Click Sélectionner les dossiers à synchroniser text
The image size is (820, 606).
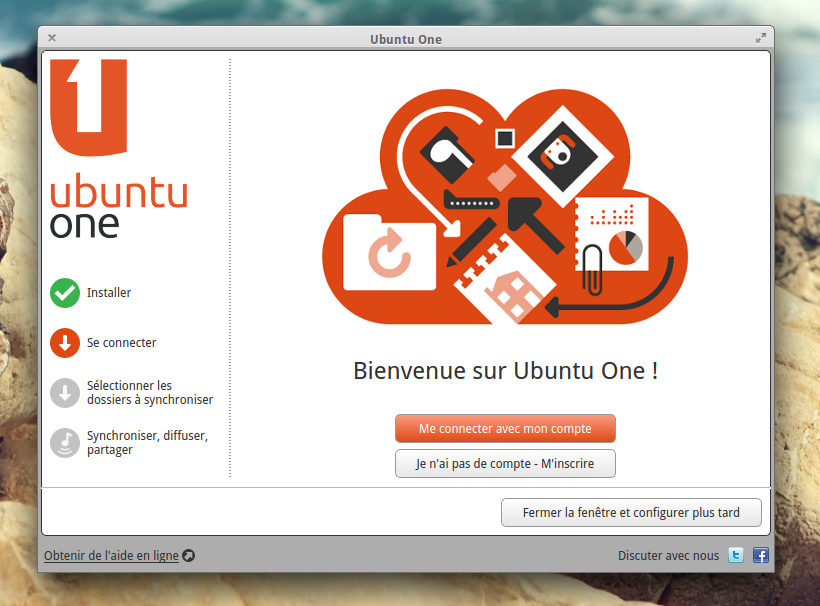(150, 393)
